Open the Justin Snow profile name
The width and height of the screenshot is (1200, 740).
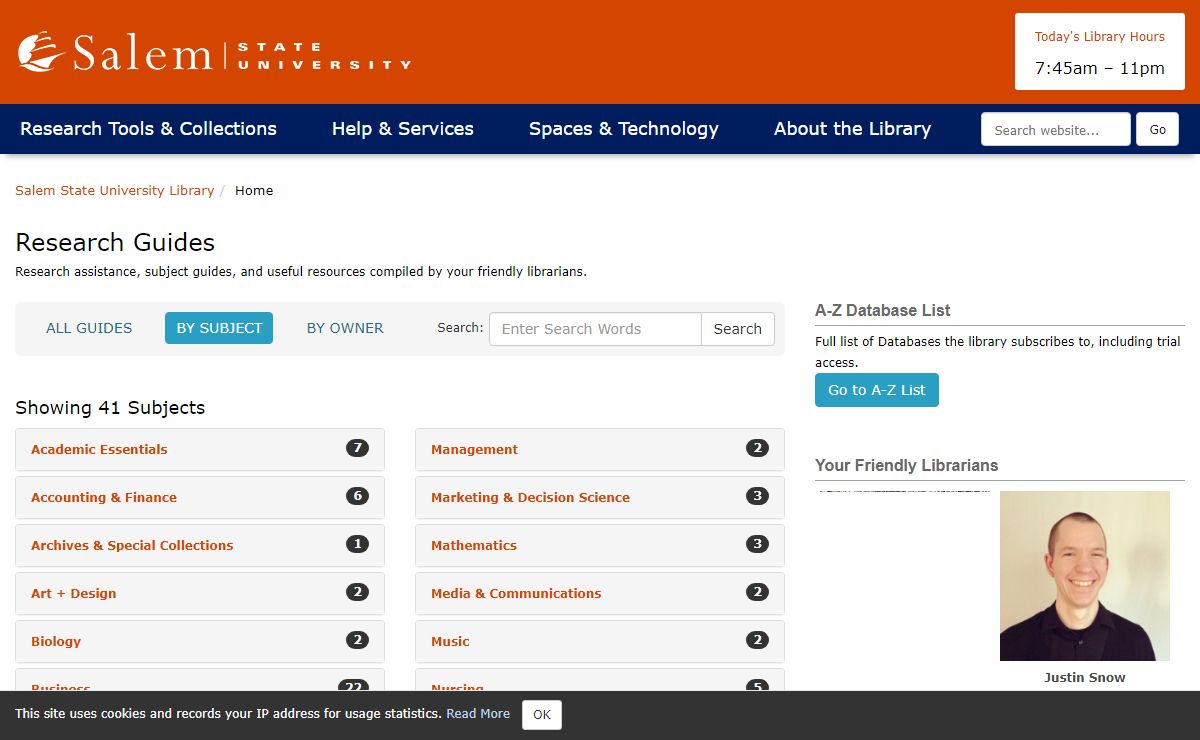1085,677
